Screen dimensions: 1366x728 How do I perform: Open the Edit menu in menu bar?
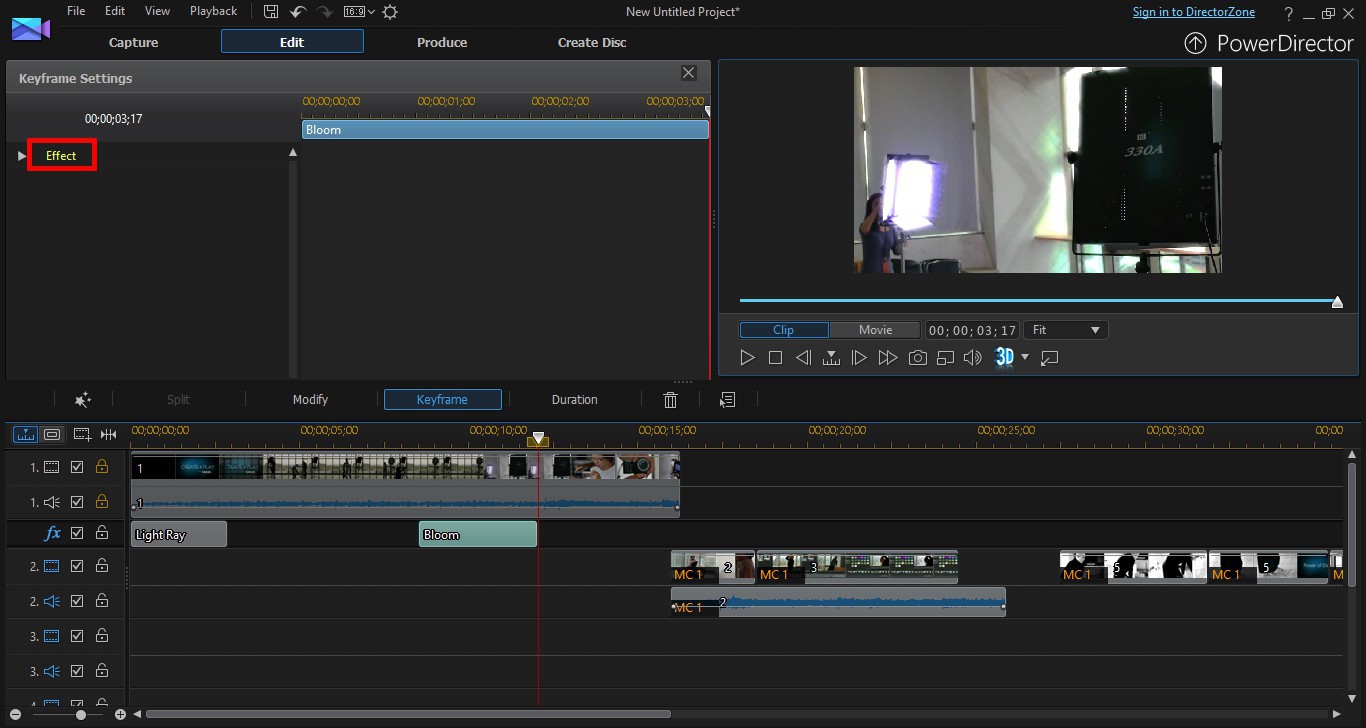click(x=115, y=11)
